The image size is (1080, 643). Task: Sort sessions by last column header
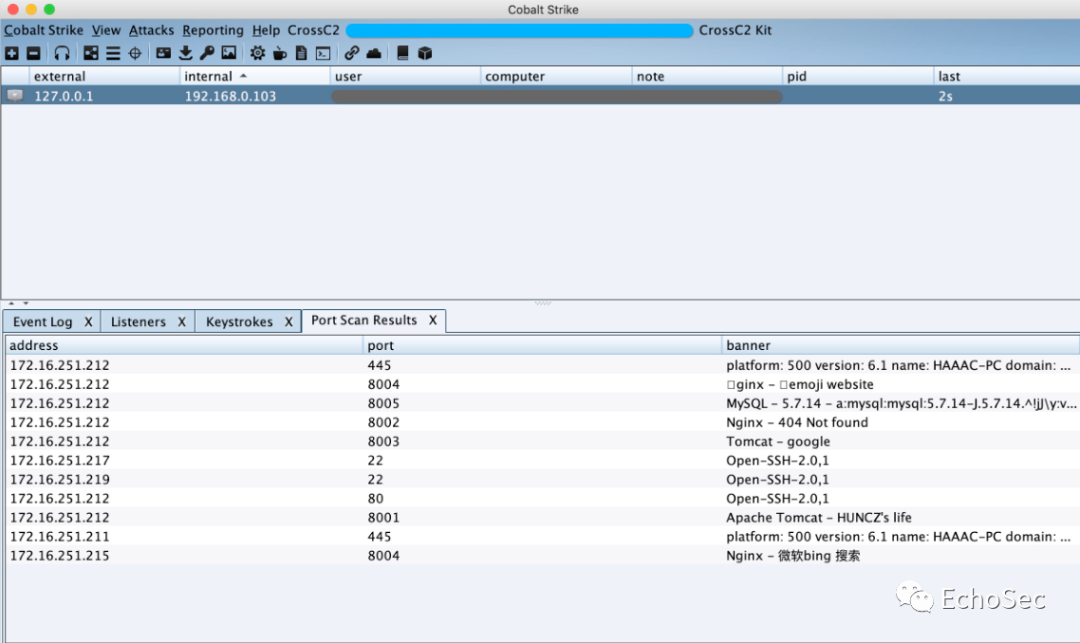[x=1006, y=76]
